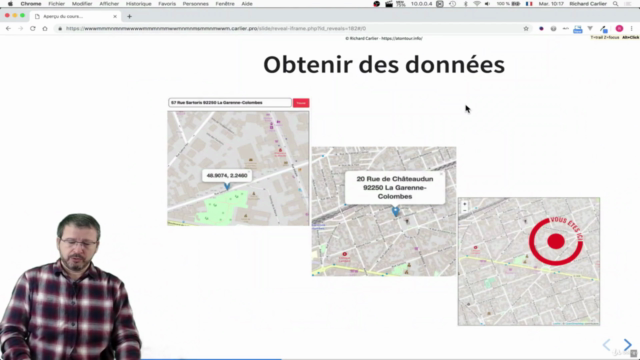This screenshot has height=360, width=640.
Task: Click the blue pin on the middle map
Action: click(x=395, y=211)
